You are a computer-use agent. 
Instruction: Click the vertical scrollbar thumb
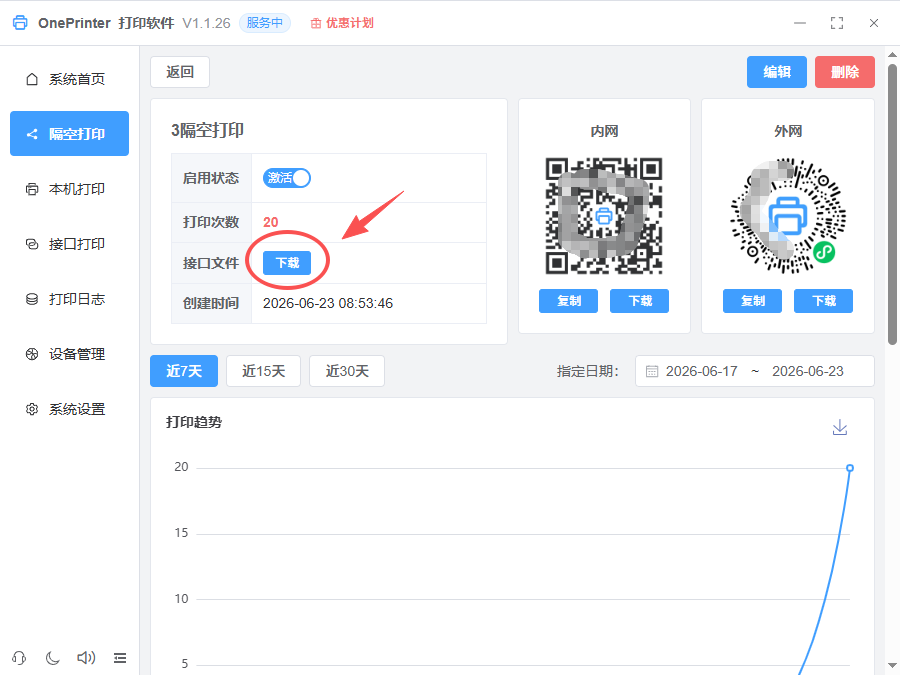[892, 204]
